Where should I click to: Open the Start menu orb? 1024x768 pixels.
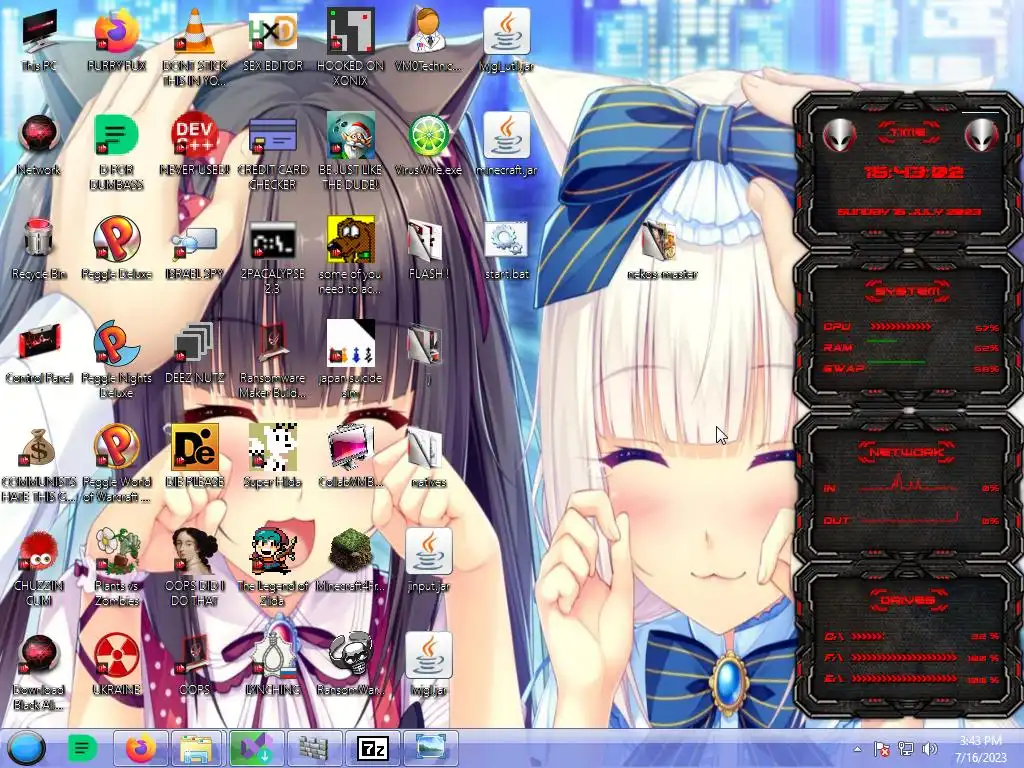(x=27, y=748)
